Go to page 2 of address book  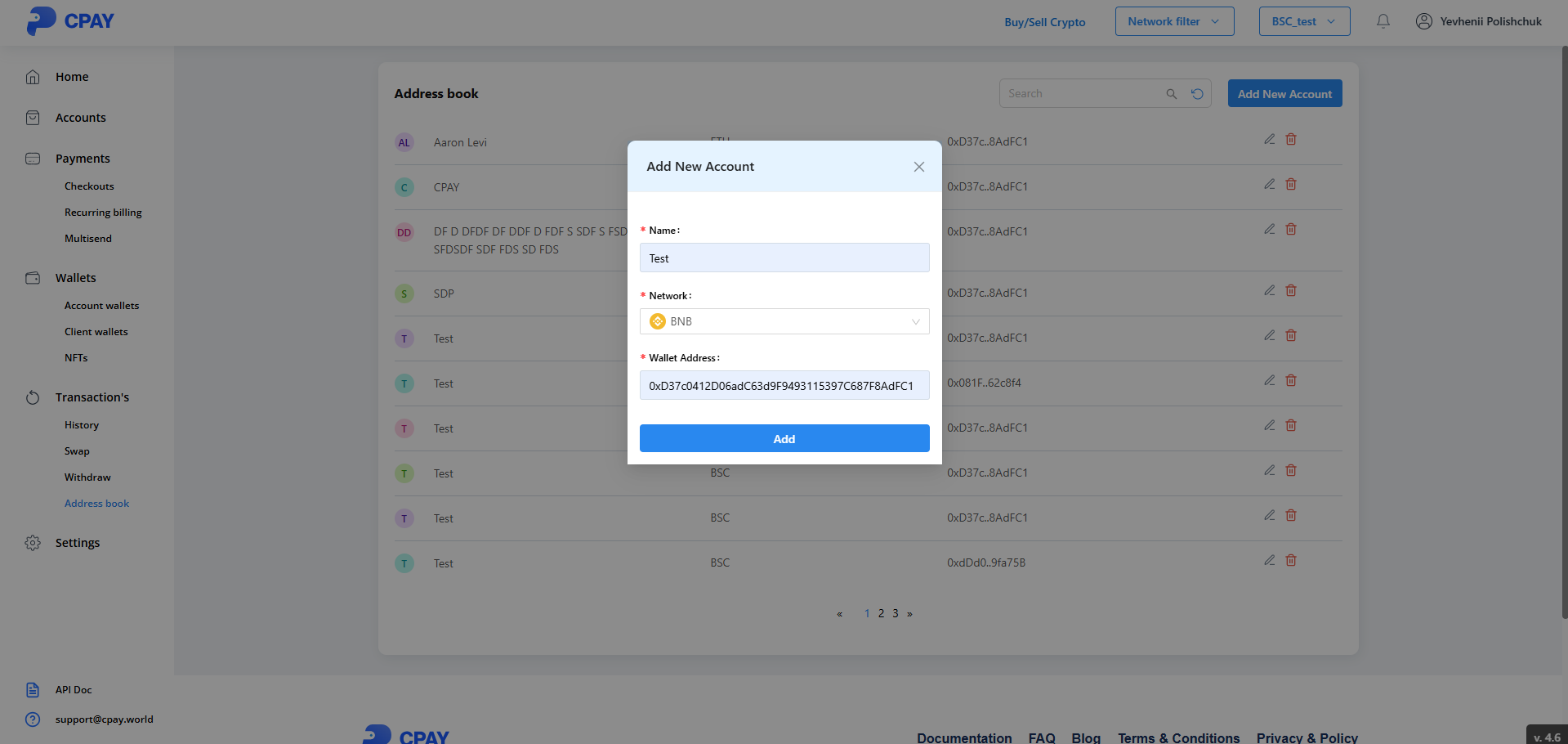click(881, 613)
